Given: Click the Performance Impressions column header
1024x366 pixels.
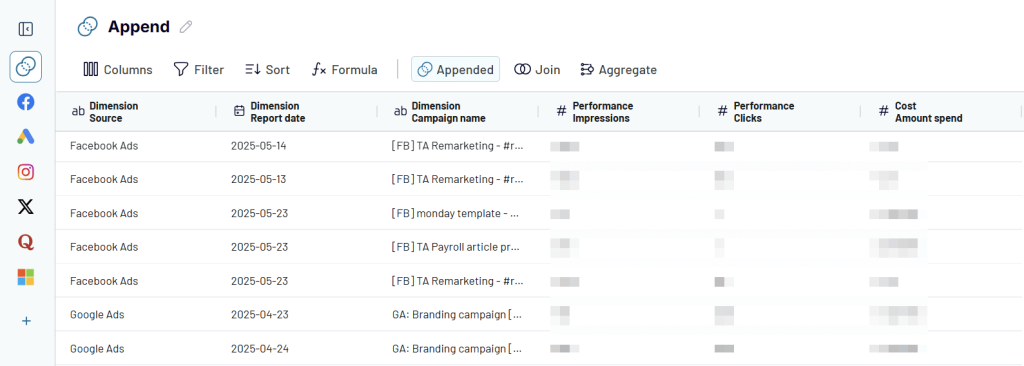Looking at the screenshot, I should coord(618,112).
